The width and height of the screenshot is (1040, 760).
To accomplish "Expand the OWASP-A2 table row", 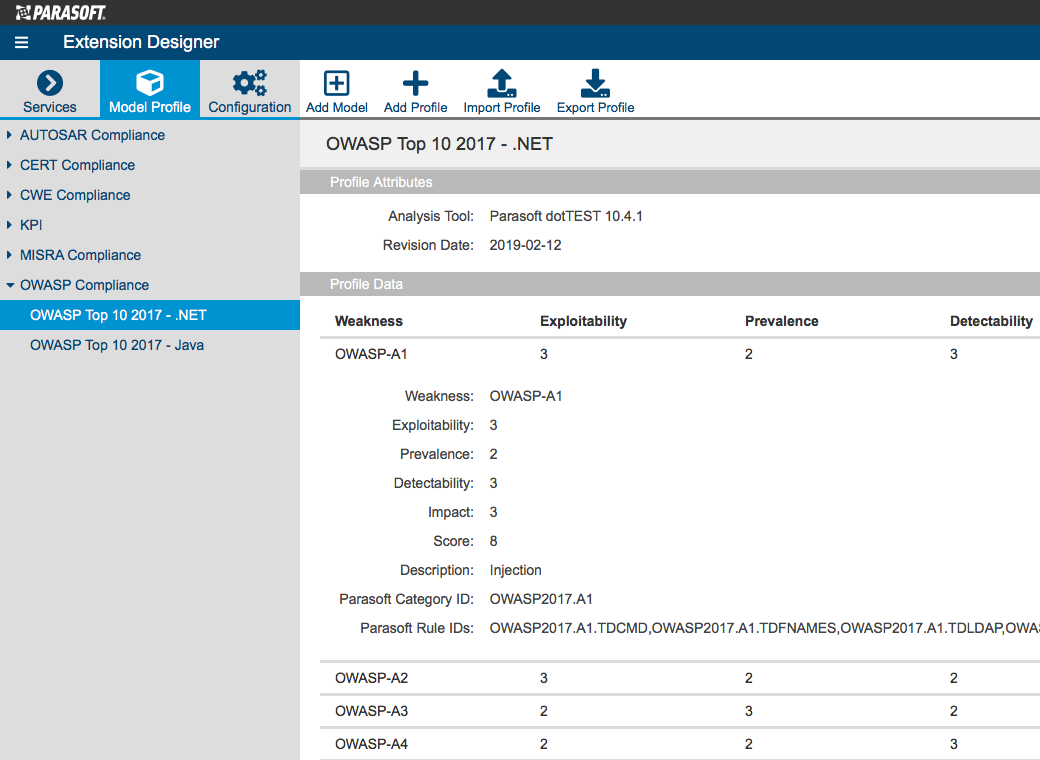I will [x=680, y=678].
